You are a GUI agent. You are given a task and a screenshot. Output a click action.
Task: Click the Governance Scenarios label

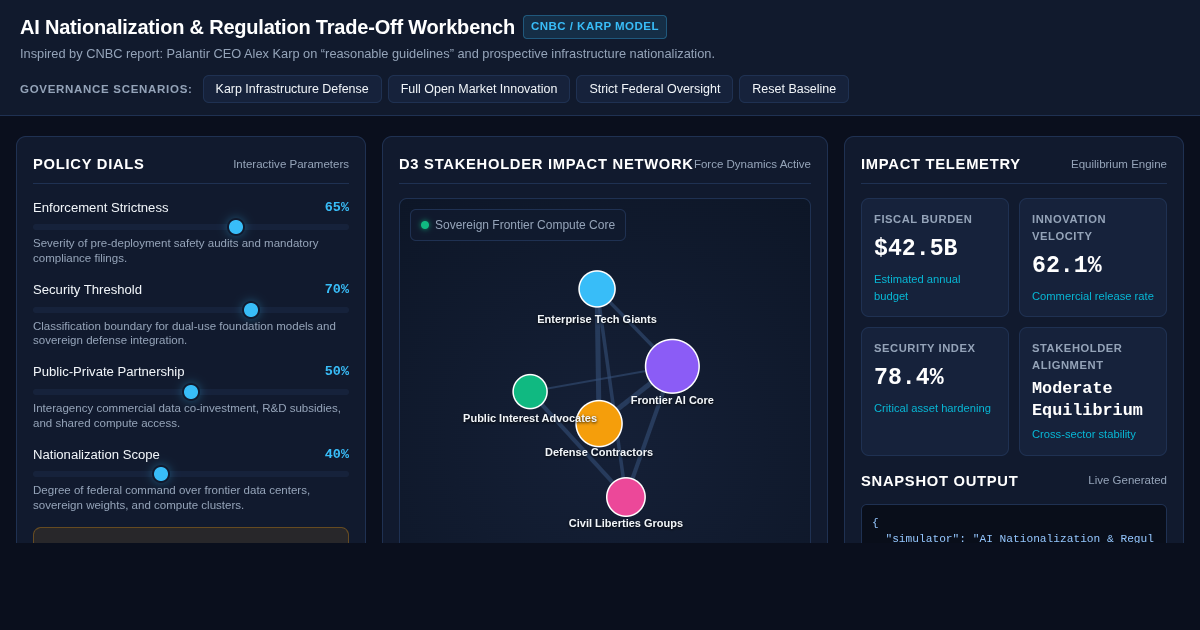(x=106, y=89)
